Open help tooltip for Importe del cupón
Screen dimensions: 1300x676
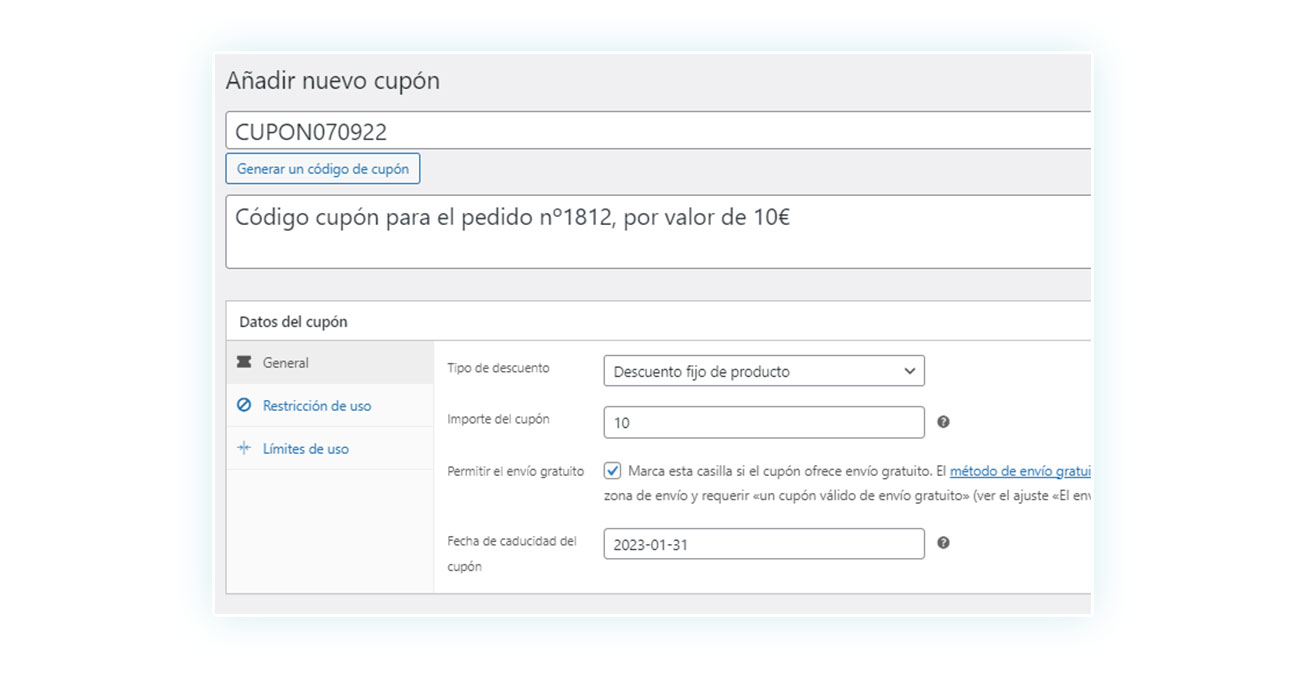pyautogui.click(x=943, y=422)
